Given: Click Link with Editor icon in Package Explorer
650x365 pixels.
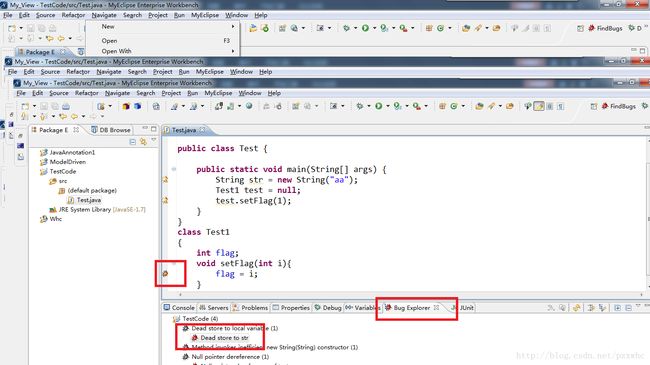Looking at the screenshot, I should pyautogui.click(x=143, y=142).
